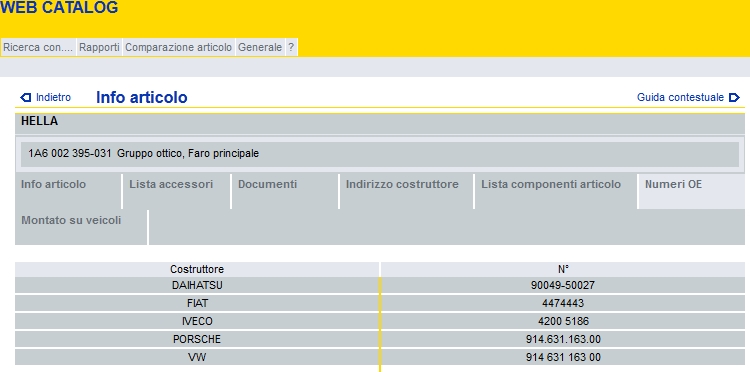The height and width of the screenshot is (372, 750).
Task: Click the Guida contestuale arrow icon
Action: point(734,98)
